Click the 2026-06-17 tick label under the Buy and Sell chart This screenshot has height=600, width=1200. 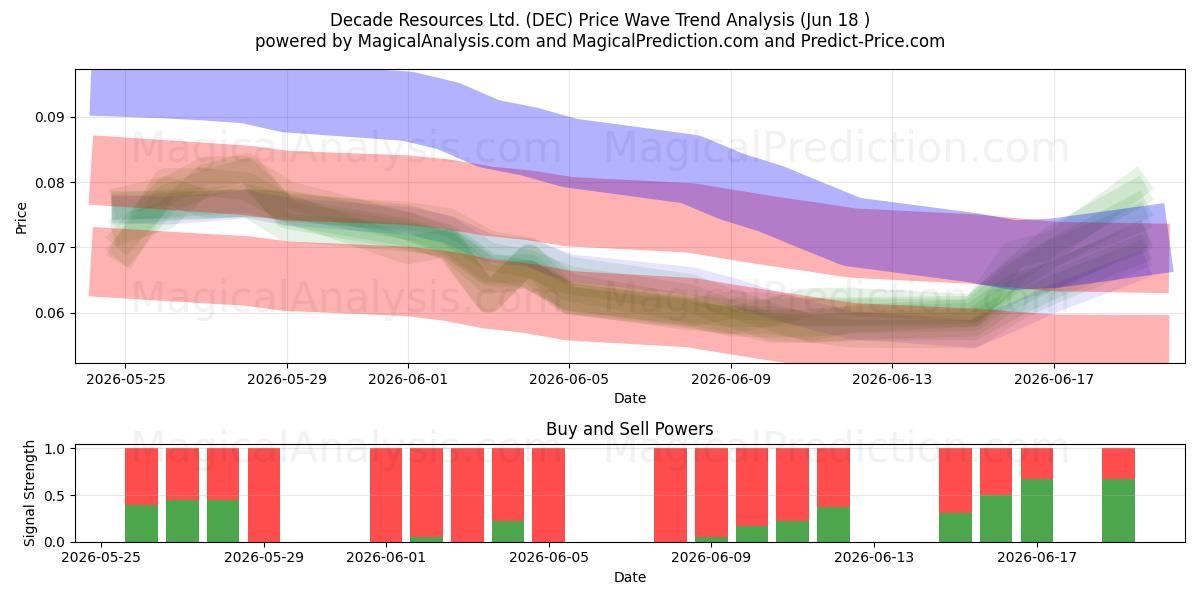pos(1037,558)
